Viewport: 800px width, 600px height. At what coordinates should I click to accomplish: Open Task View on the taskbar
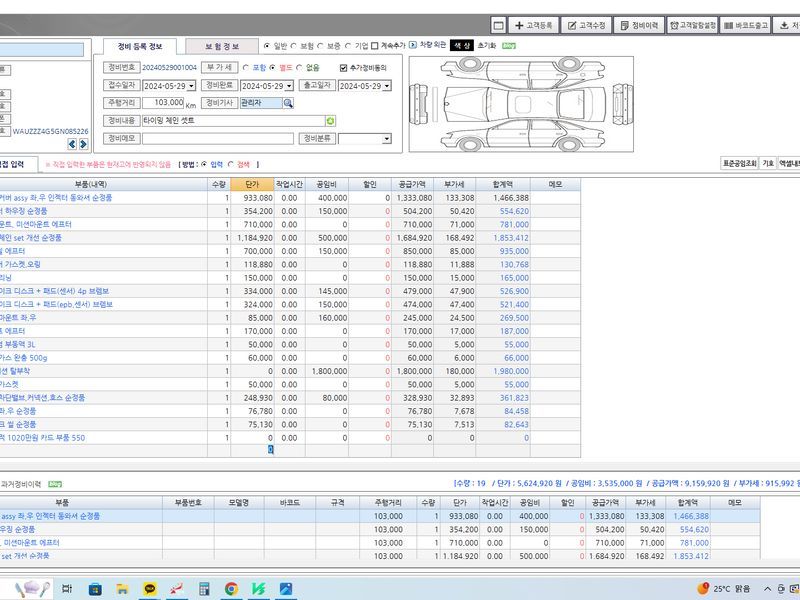click(x=67, y=589)
